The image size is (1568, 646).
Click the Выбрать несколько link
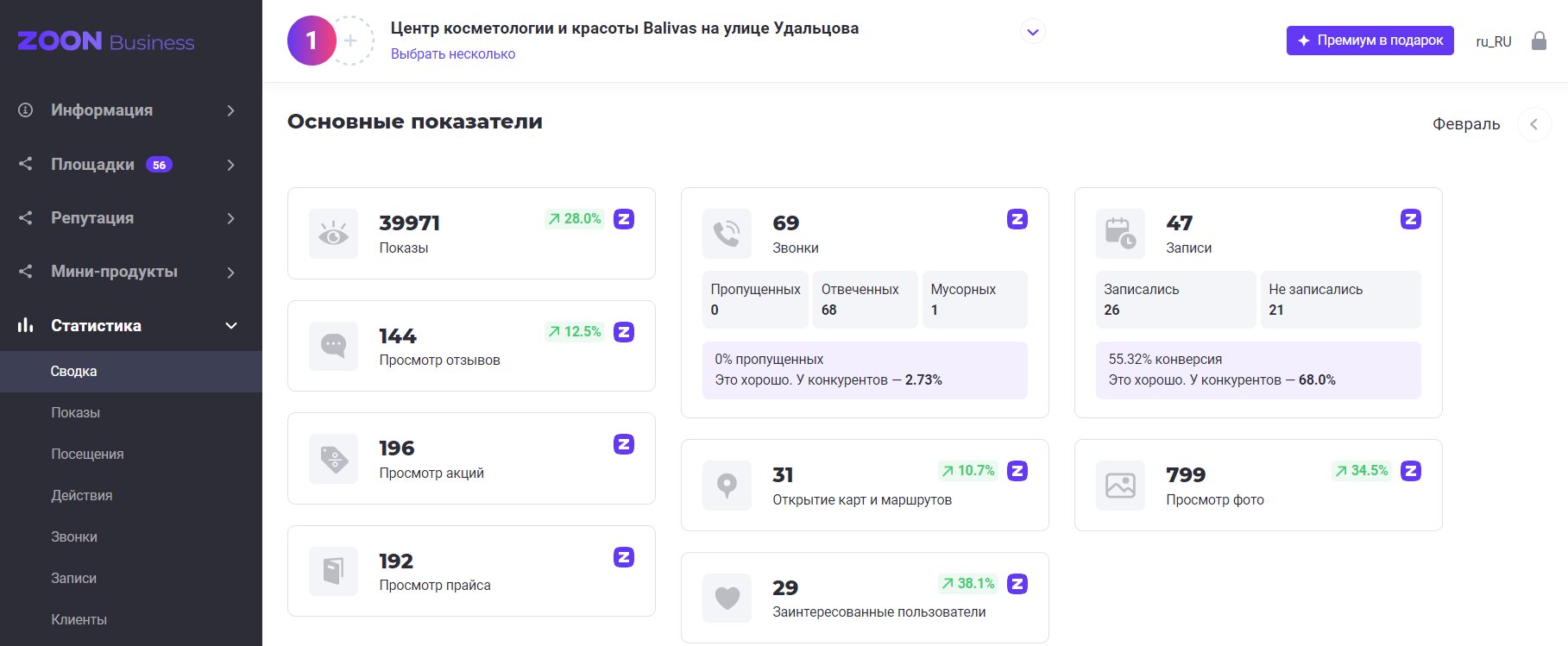point(453,53)
